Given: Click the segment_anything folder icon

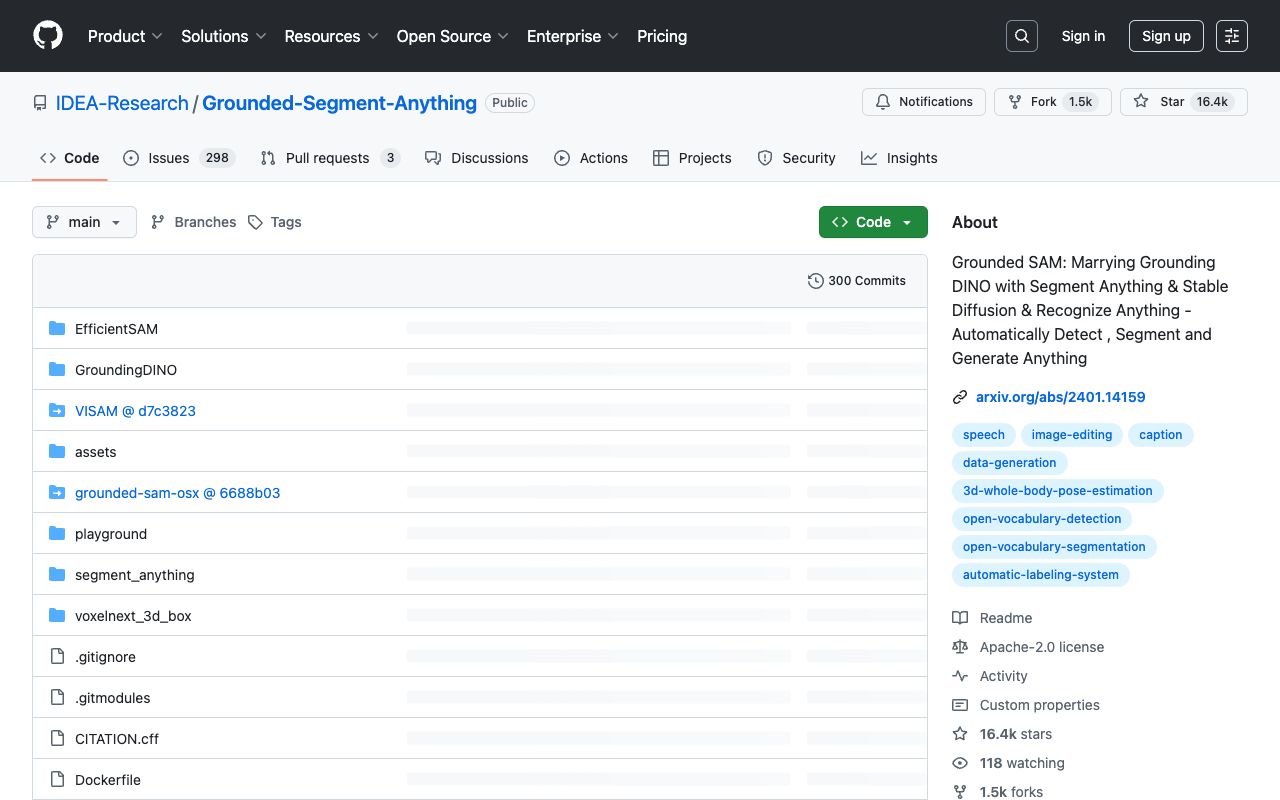Looking at the screenshot, I should point(57,575).
